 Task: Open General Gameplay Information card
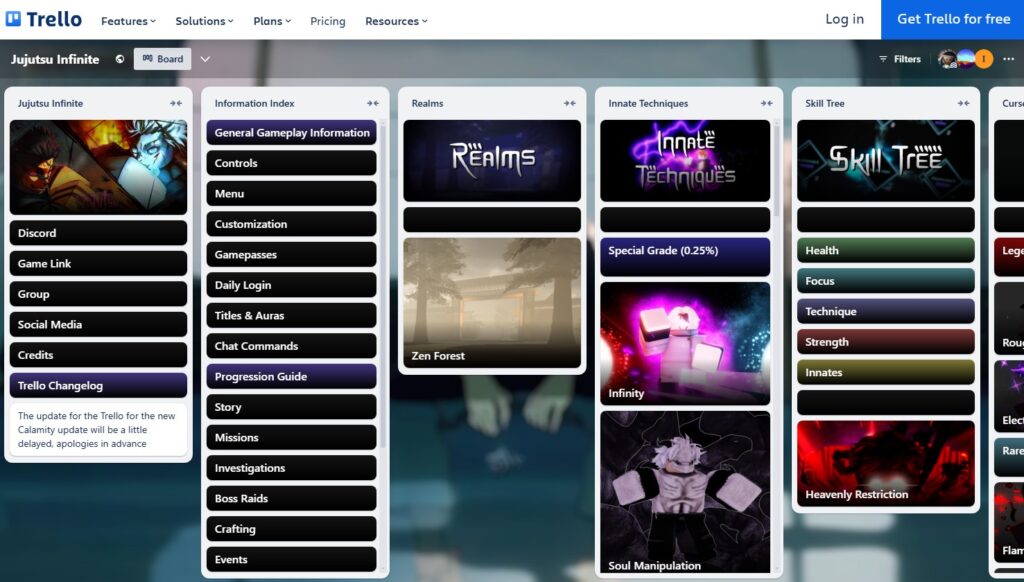coord(291,133)
